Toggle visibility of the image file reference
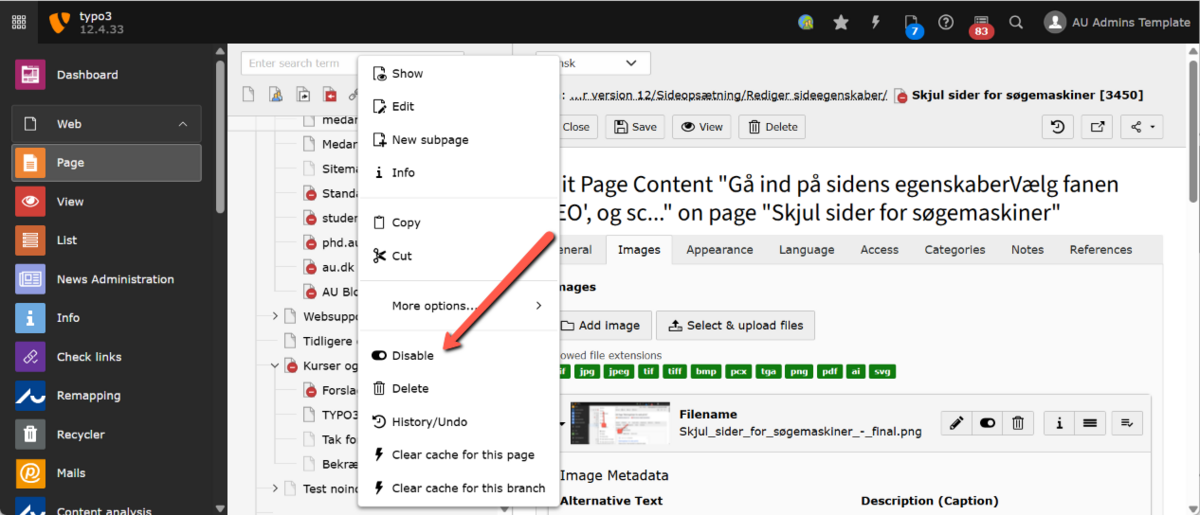The width and height of the screenshot is (1200, 515). point(987,424)
